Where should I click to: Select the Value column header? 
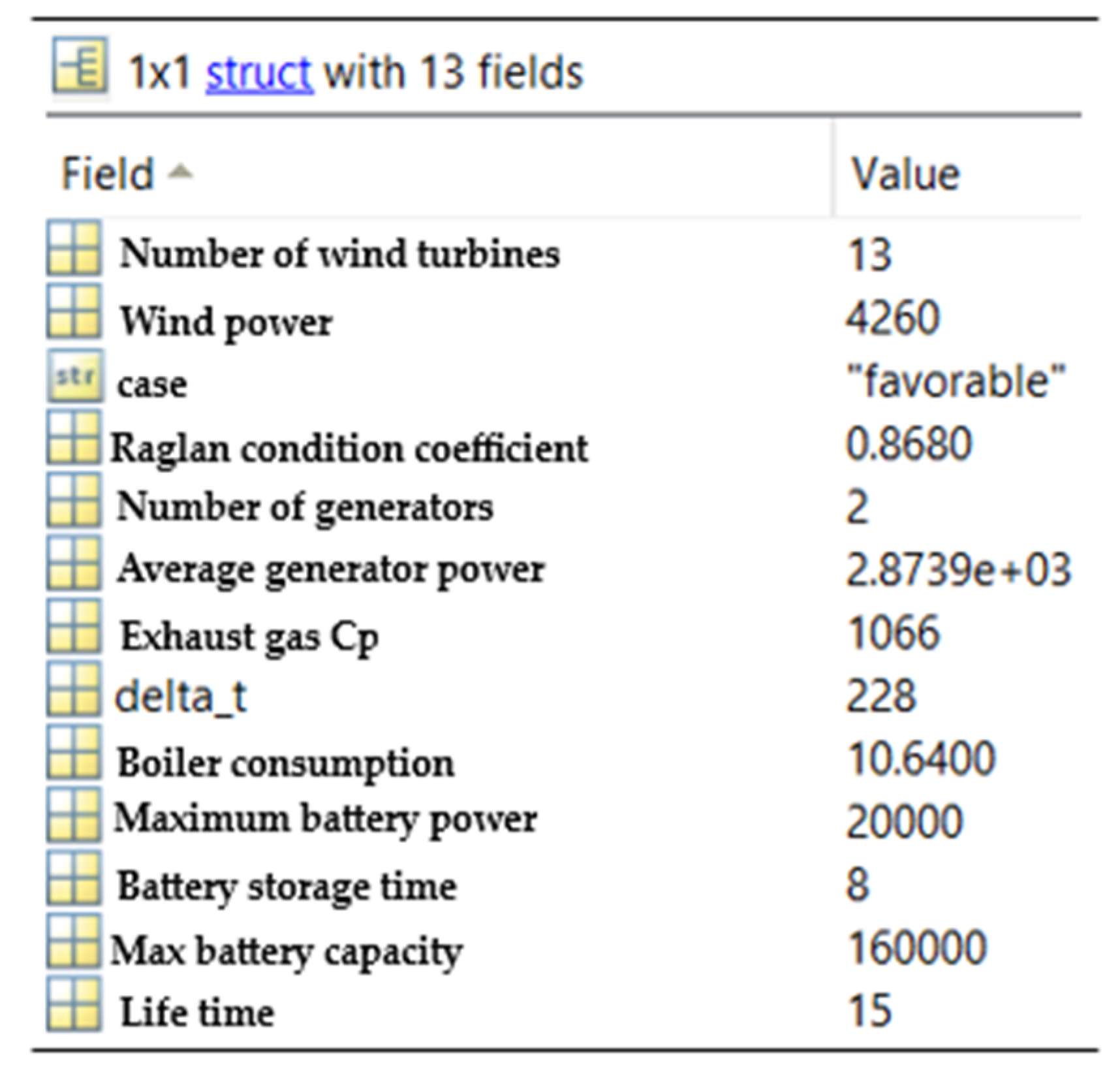[905, 174]
